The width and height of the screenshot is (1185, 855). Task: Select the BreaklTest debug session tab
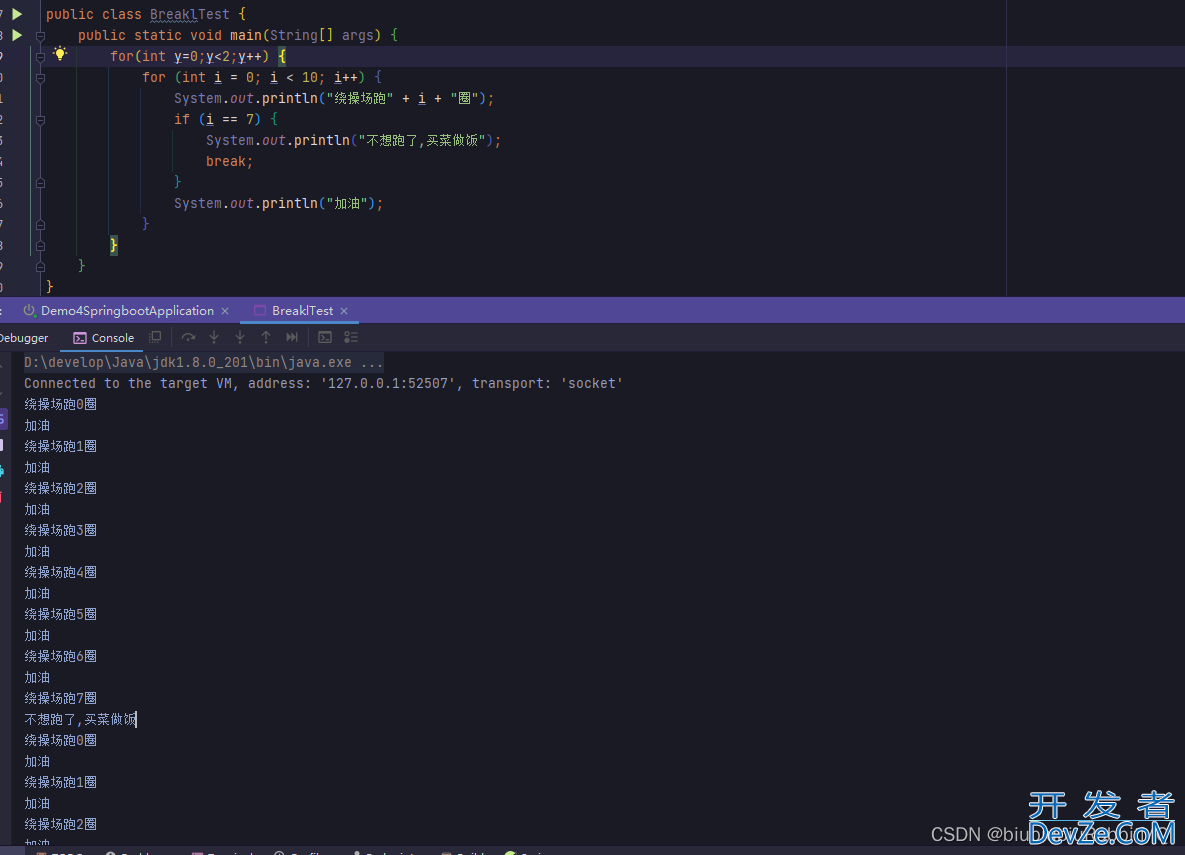(302, 311)
